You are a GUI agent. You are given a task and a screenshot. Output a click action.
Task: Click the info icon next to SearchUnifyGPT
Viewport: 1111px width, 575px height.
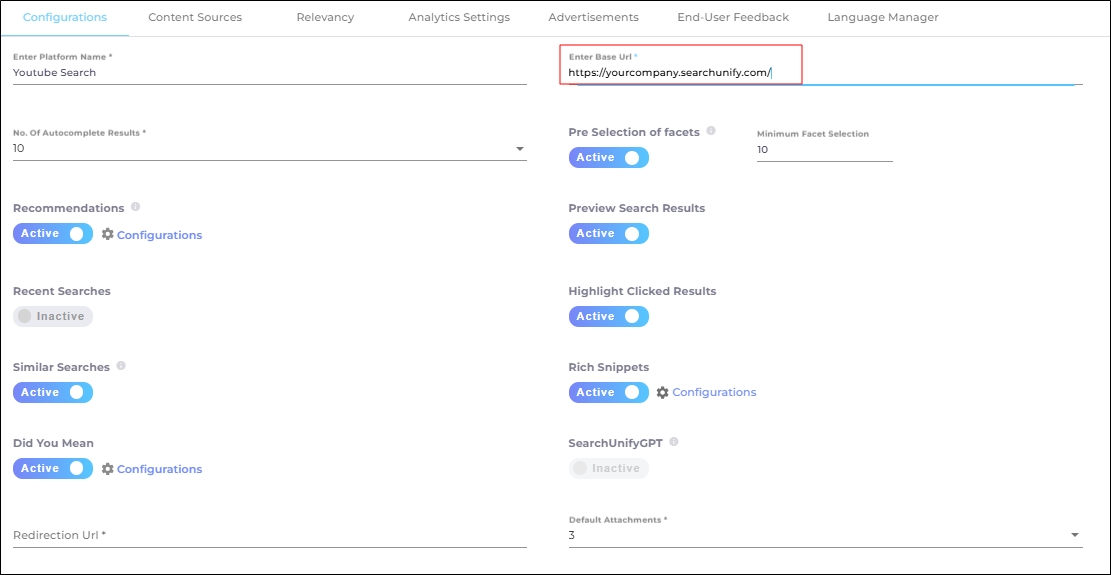pyautogui.click(x=674, y=441)
